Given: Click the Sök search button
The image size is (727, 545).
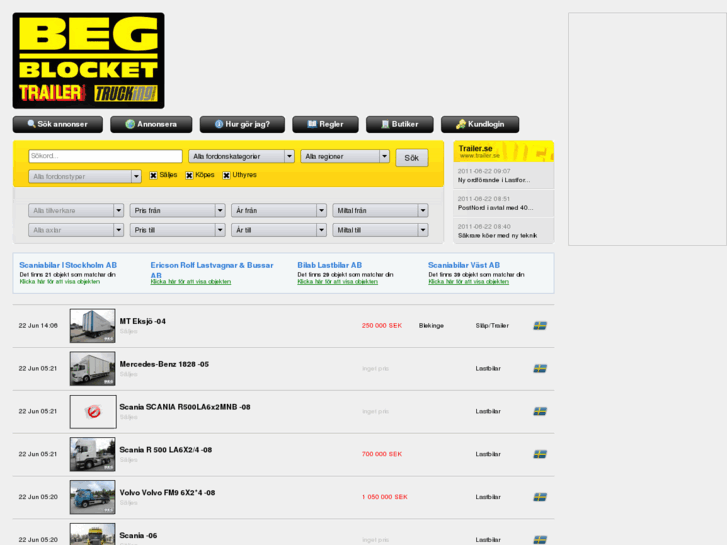Looking at the screenshot, I should pyautogui.click(x=412, y=158).
